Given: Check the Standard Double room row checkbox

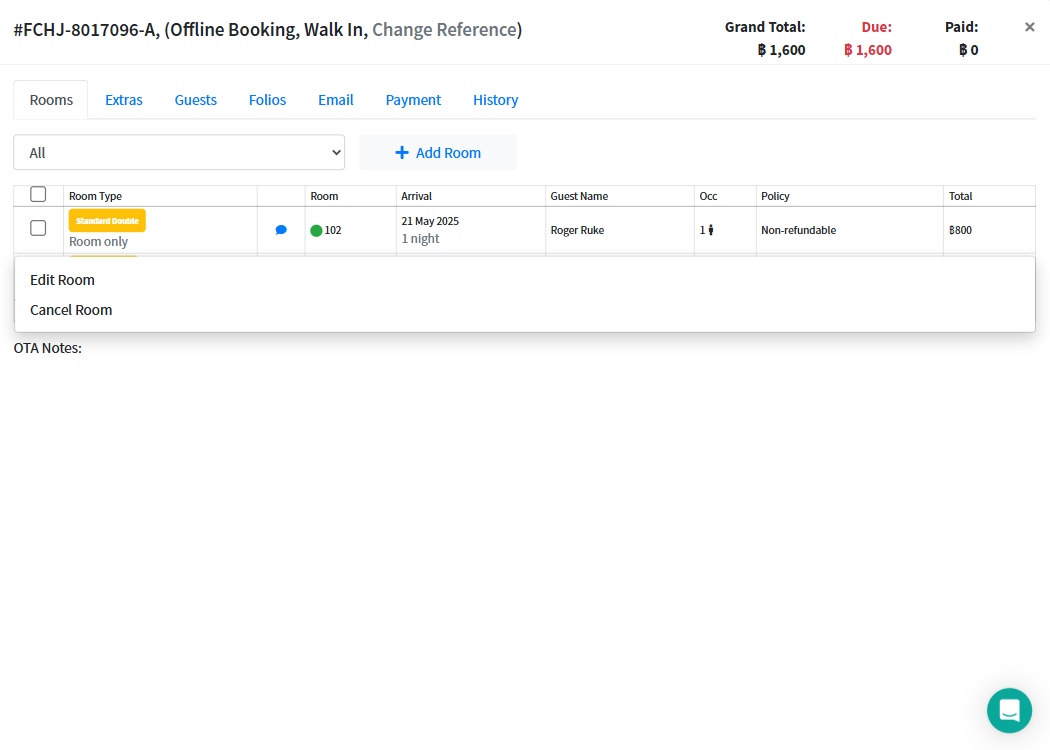Looking at the screenshot, I should click(x=38, y=228).
